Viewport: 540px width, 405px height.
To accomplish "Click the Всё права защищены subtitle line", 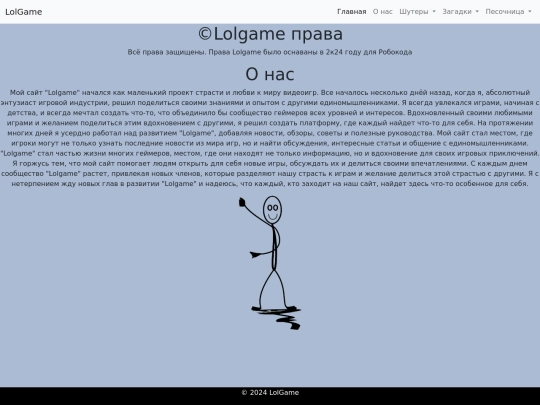I will 270,52.
